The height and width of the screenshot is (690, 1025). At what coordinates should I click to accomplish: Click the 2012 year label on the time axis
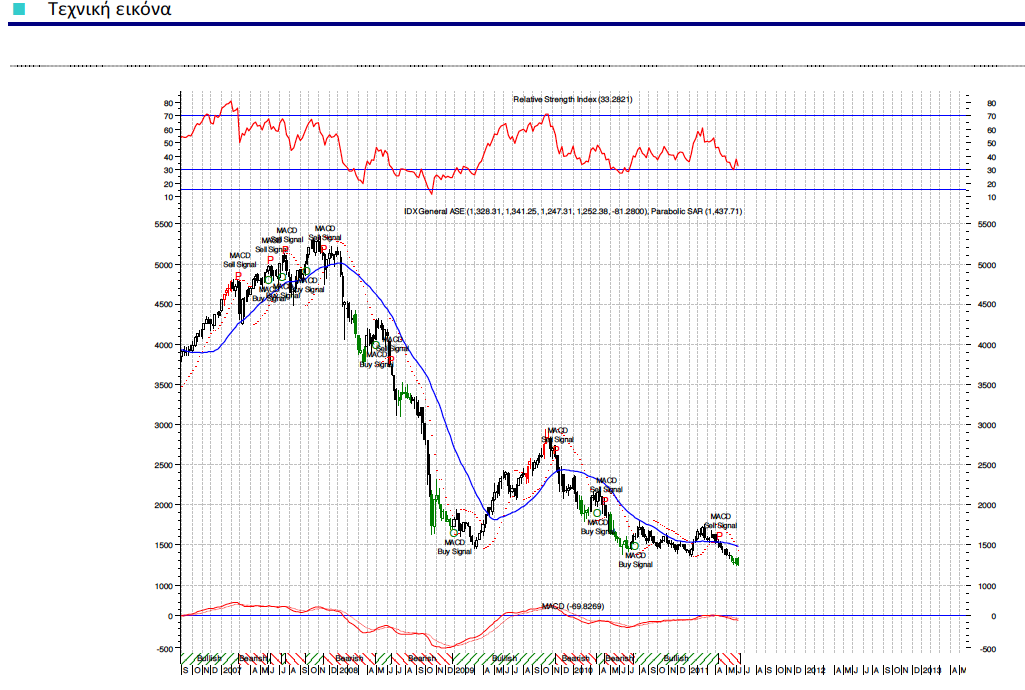click(x=816, y=670)
